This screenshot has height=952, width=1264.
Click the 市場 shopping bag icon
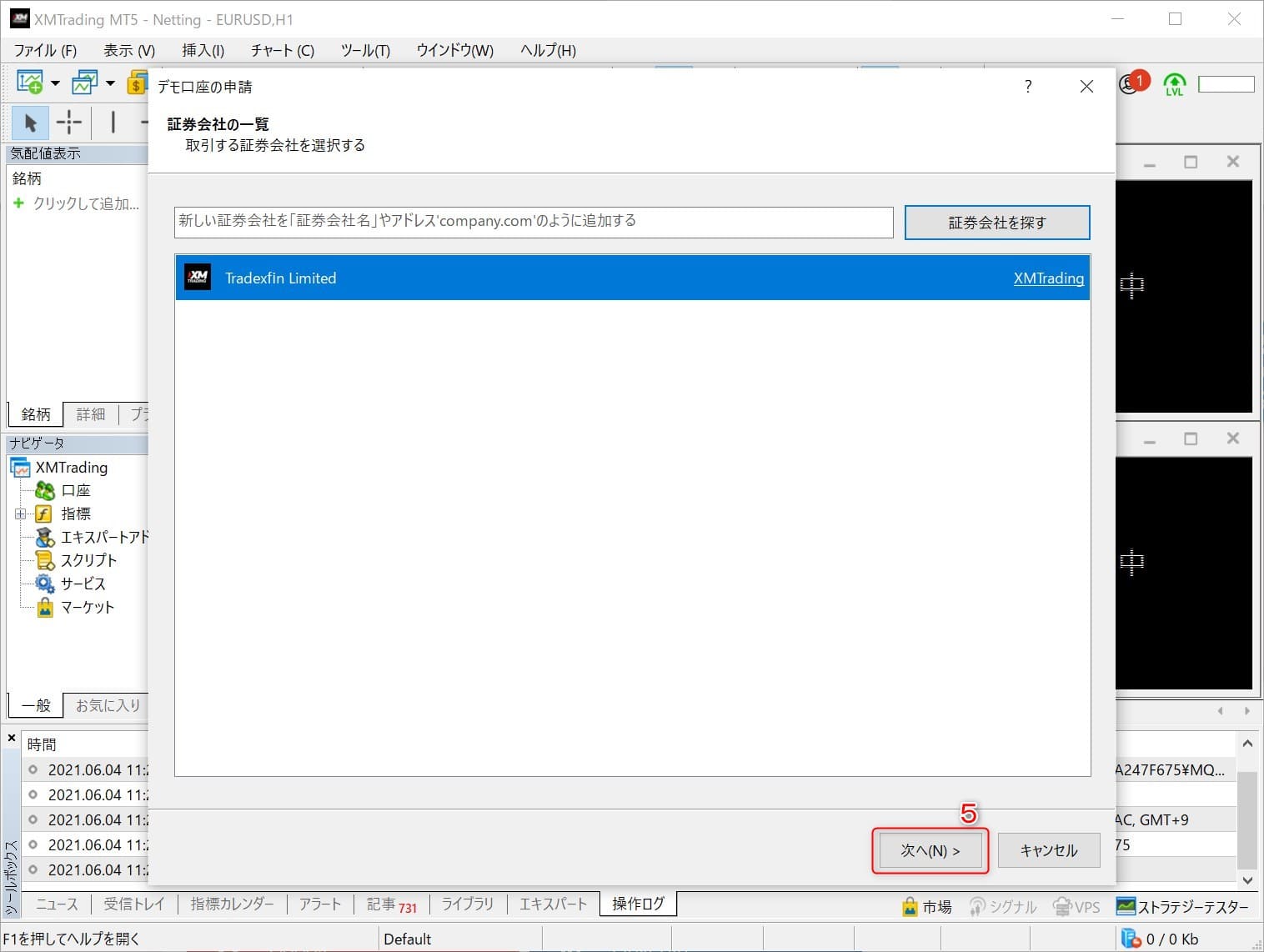tap(910, 907)
